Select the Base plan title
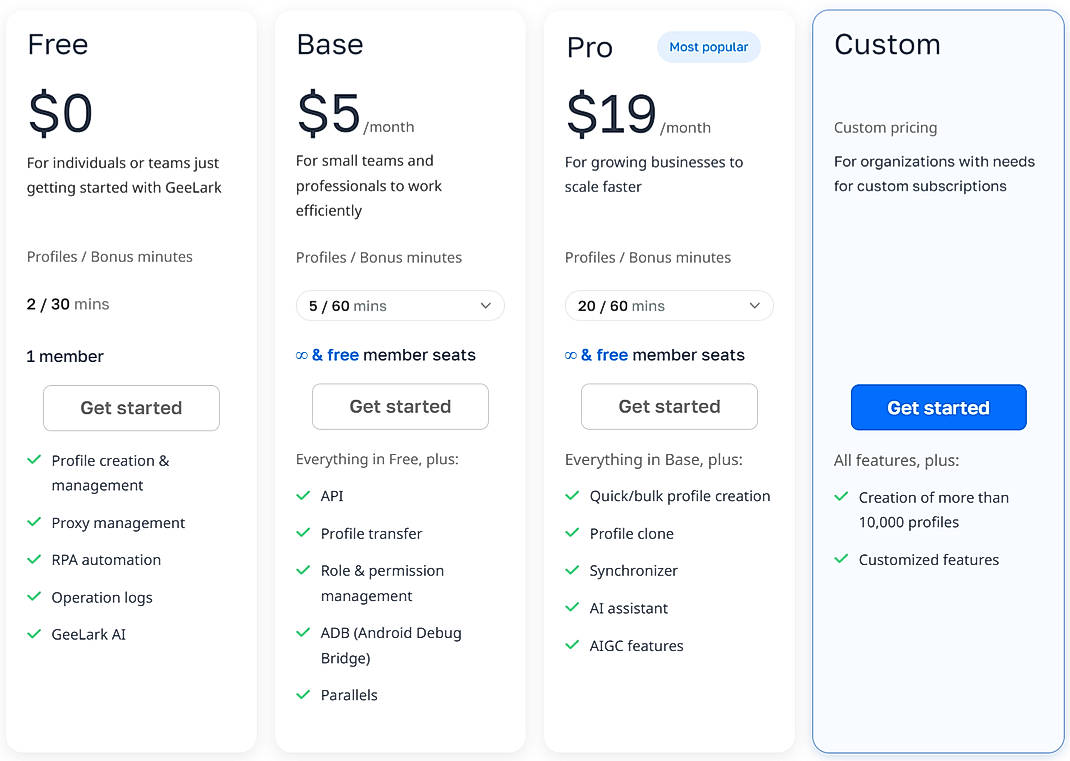The image size is (1070, 761). pos(330,44)
